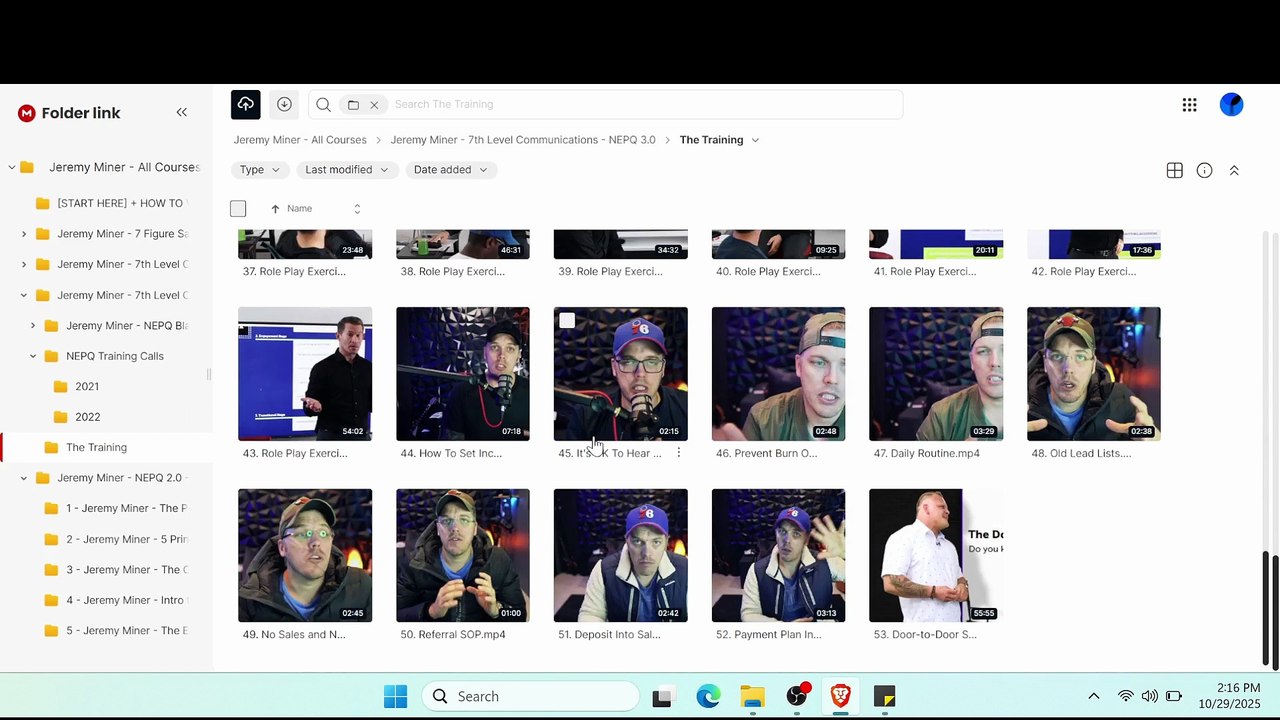Image resolution: width=1280 pixels, height=720 pixels.
Task: Expand the Jeremy Miner - 7 Figure folder arrow
Action: point(24,234)
